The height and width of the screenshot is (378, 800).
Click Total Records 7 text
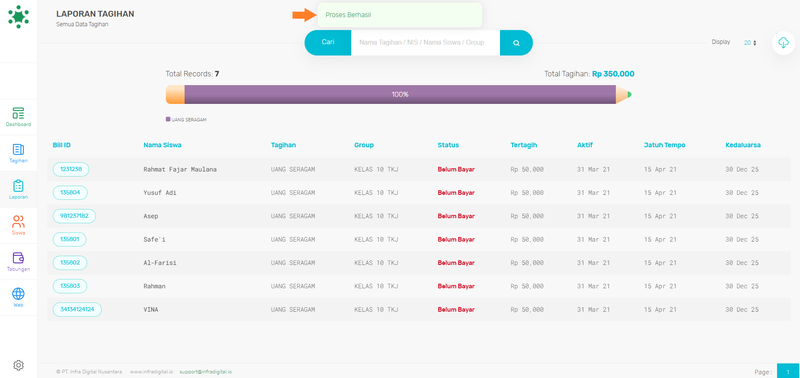click(x=192, y=74)
